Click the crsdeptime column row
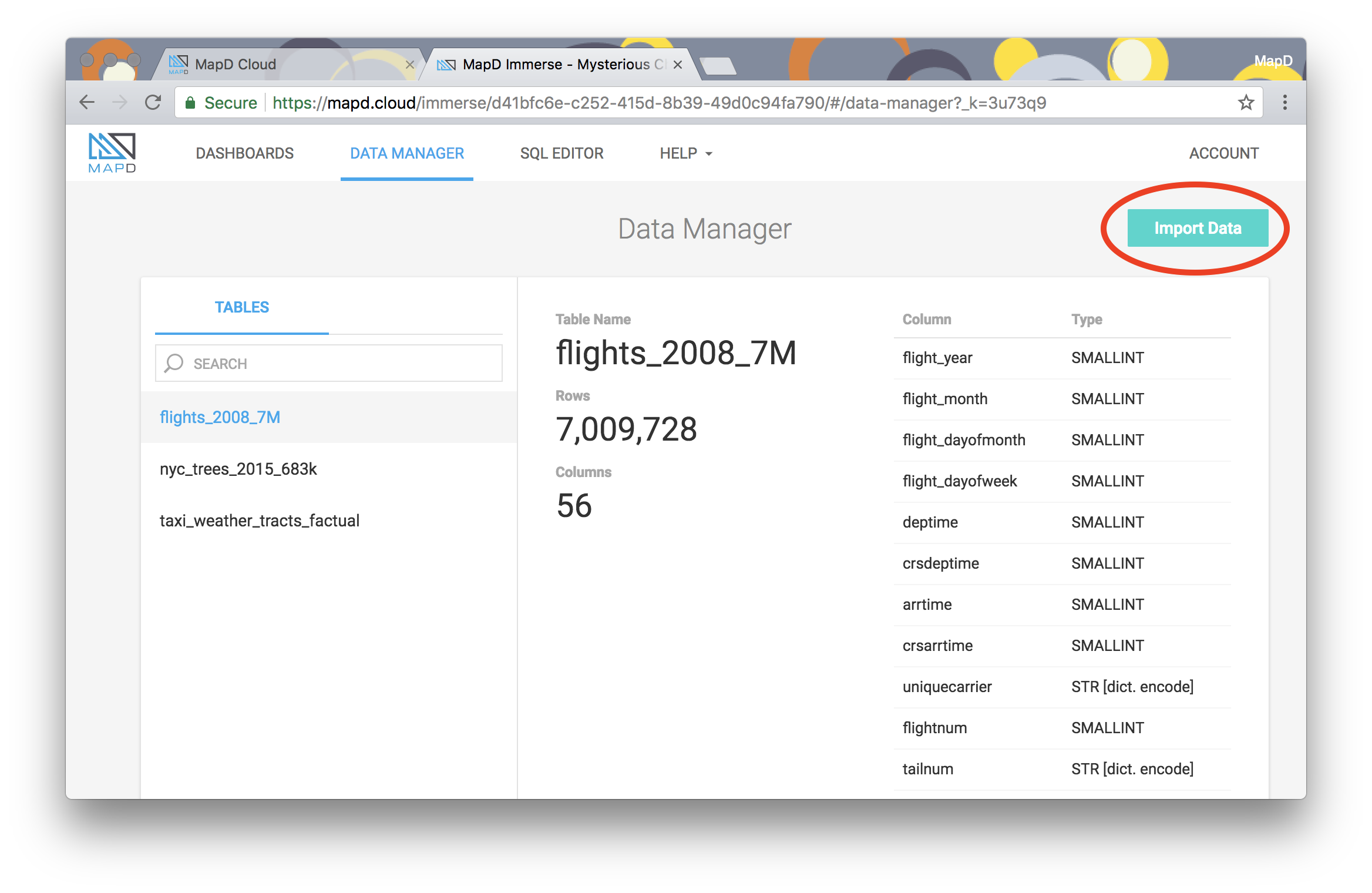 click(1062, 563)
